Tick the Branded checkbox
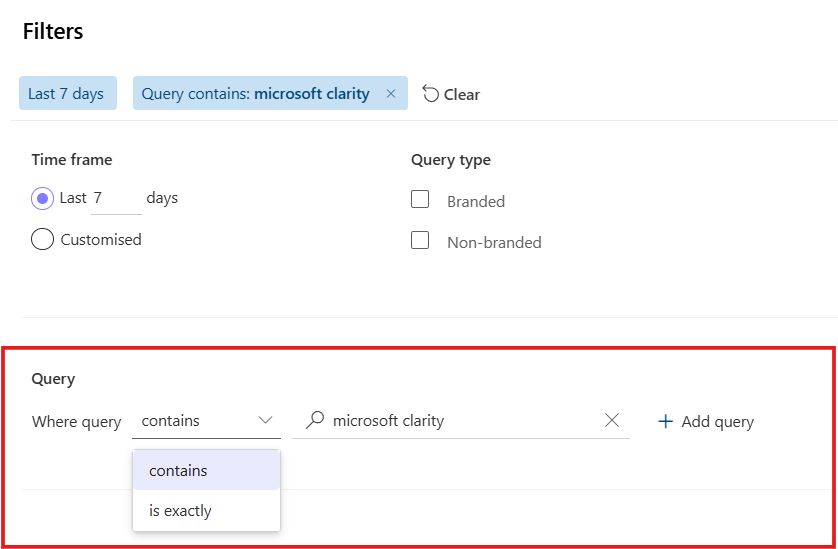This screenshot has height=549, width=838. point(420,199)
